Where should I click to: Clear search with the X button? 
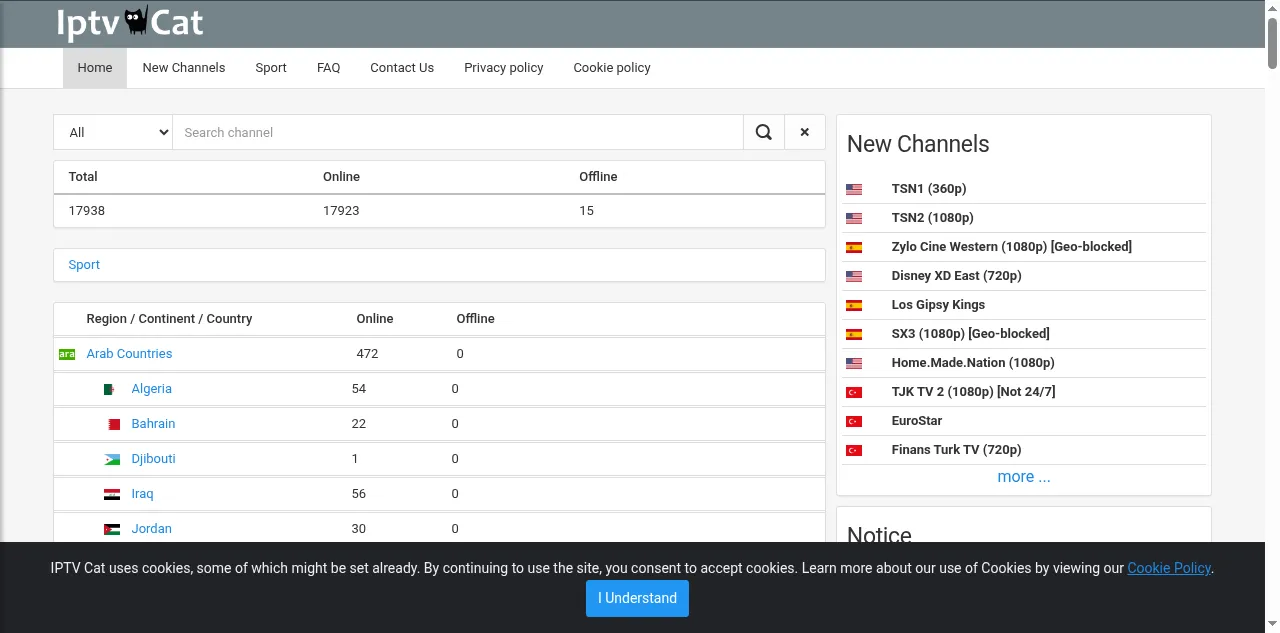coord(805,132)
